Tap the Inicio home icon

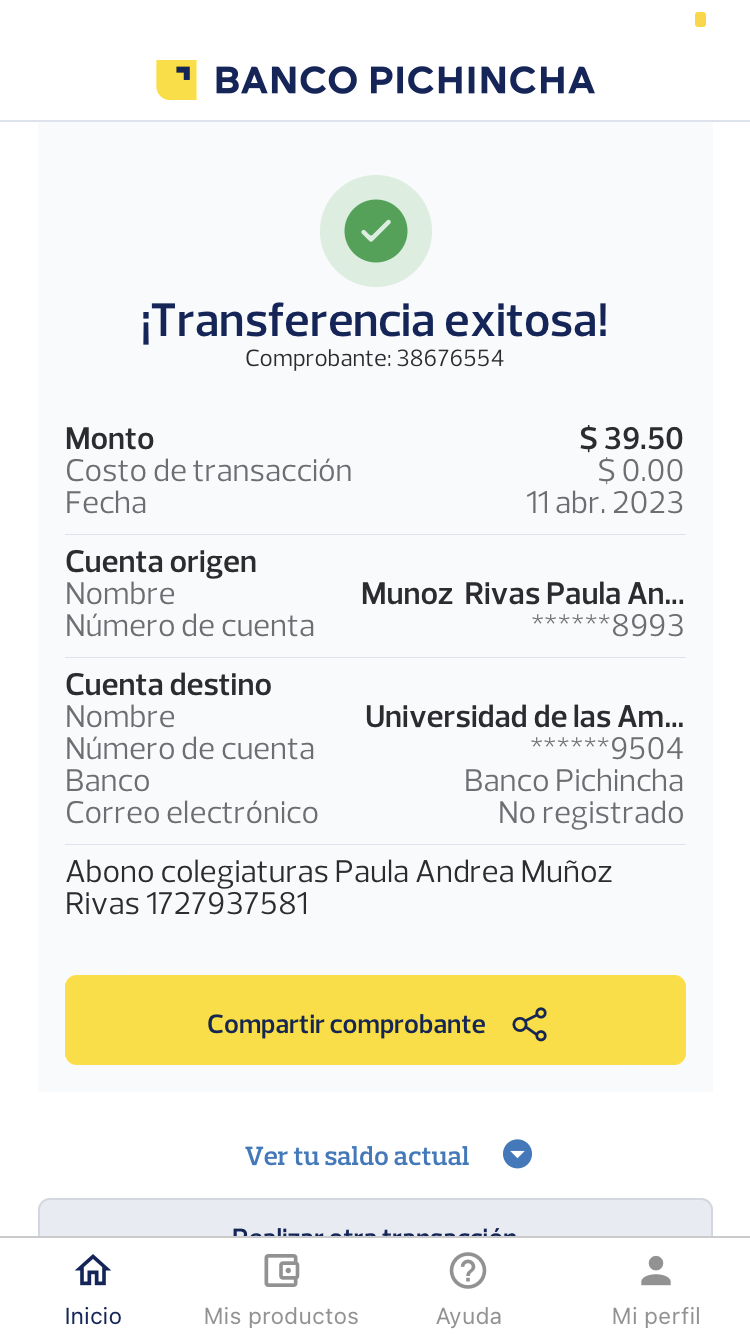point(93,1271)
